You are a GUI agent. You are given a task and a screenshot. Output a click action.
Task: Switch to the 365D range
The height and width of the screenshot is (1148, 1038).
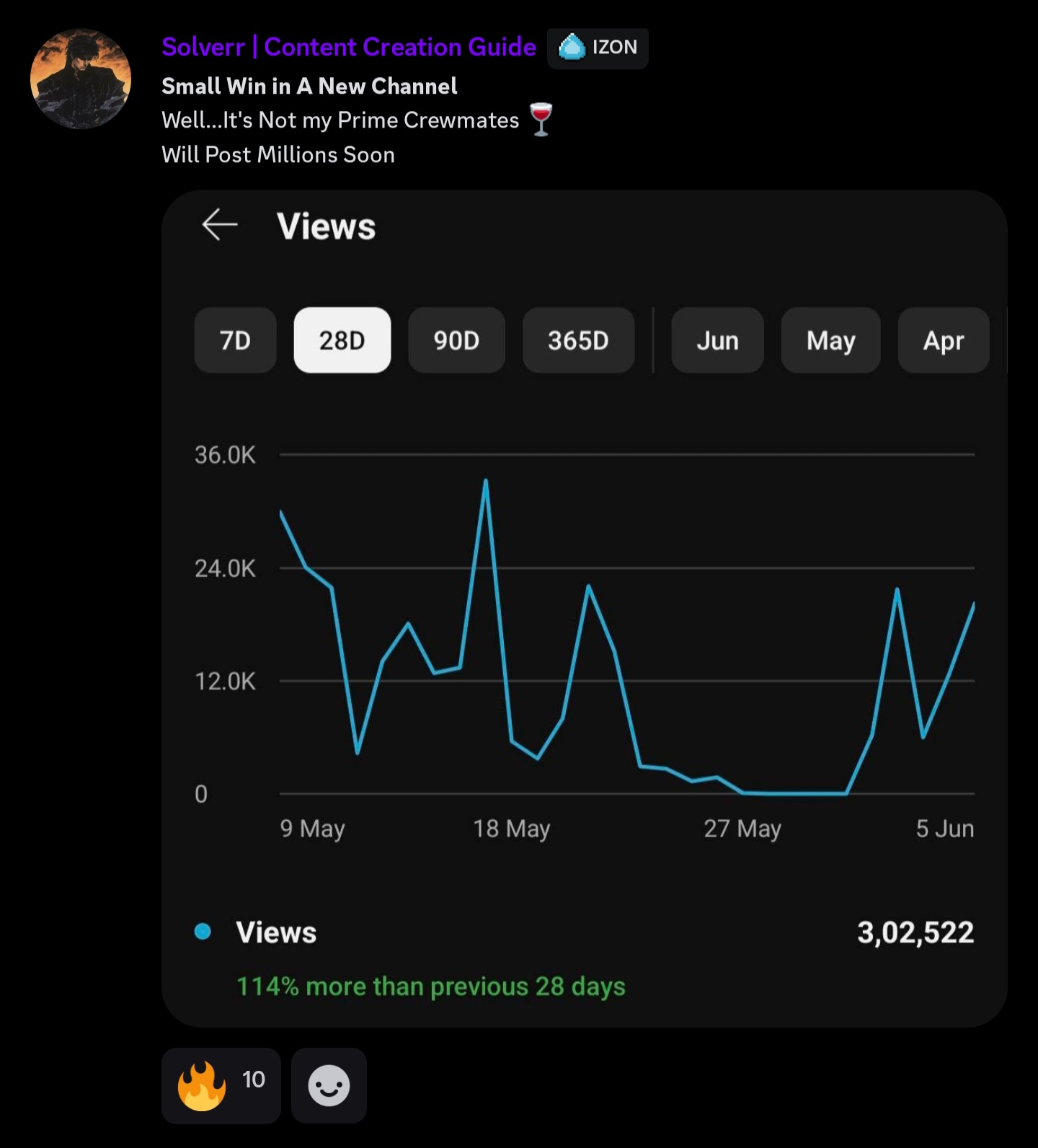[x=578, y=340]
